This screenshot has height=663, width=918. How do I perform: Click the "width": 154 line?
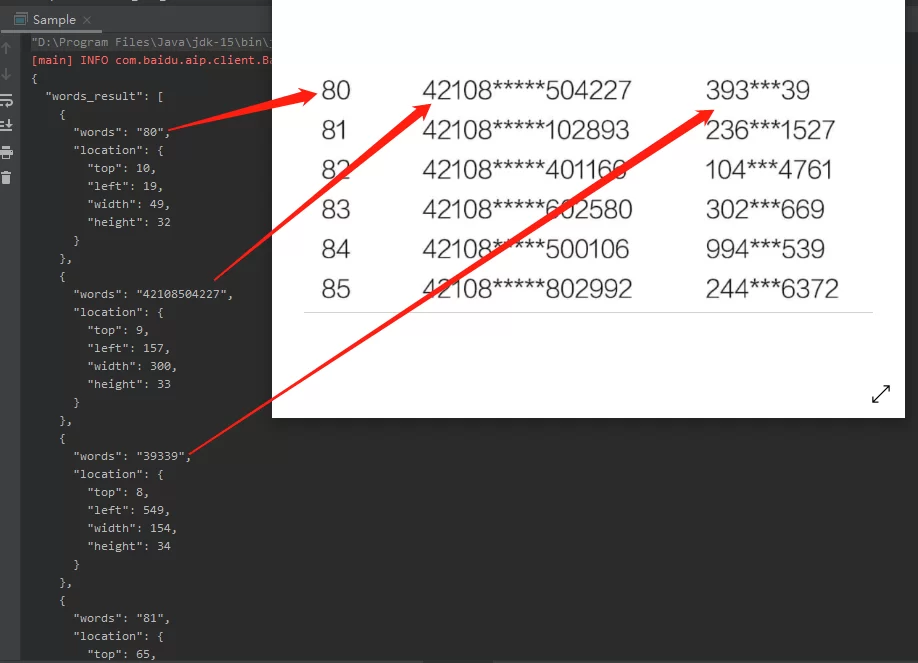[132, 528]
